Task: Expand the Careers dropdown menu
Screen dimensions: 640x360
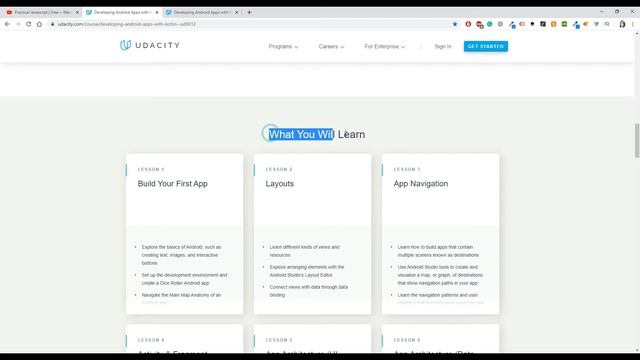Action: click(331, 47)
